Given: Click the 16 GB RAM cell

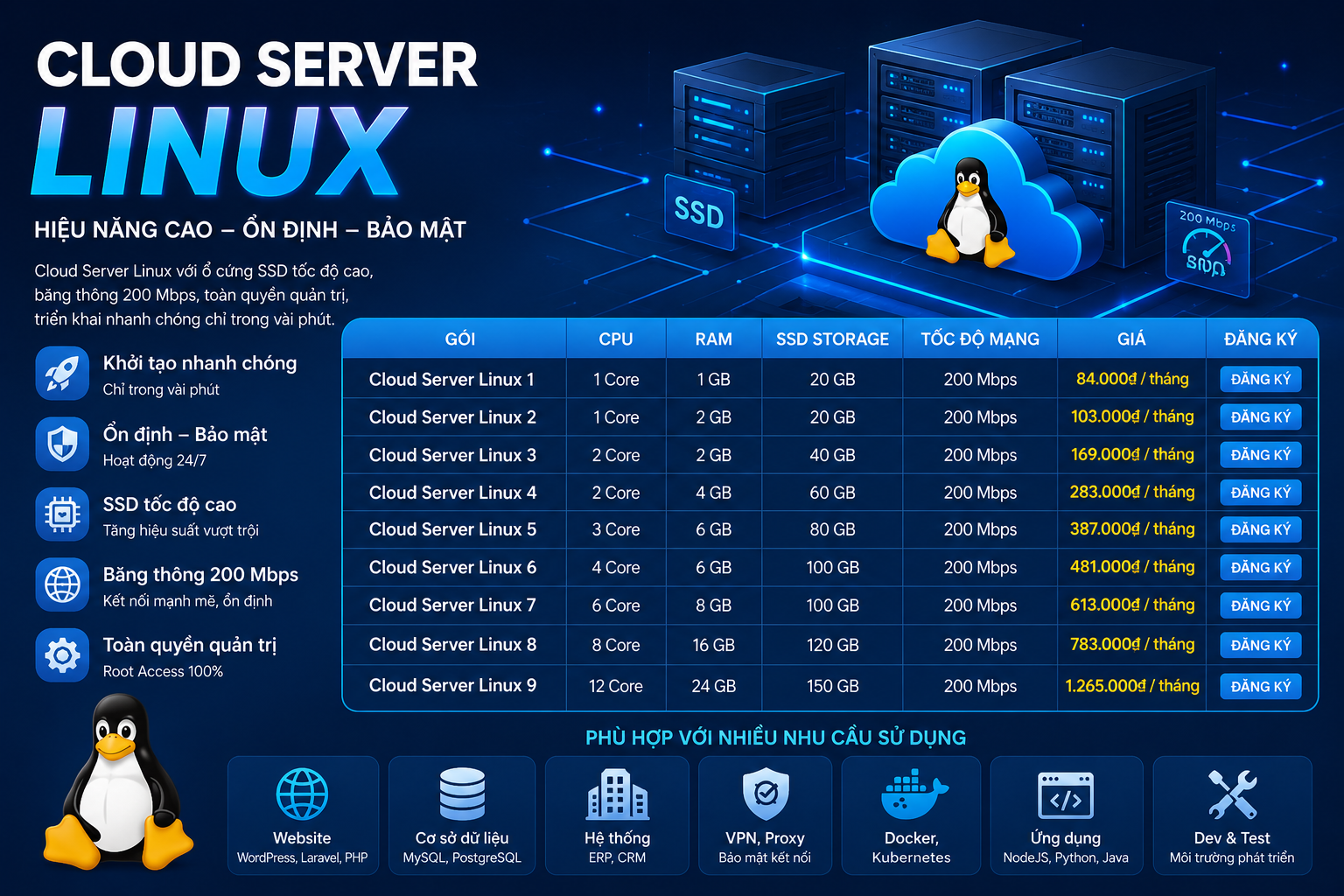Looking at the screenshot, I should coord(714,645).
